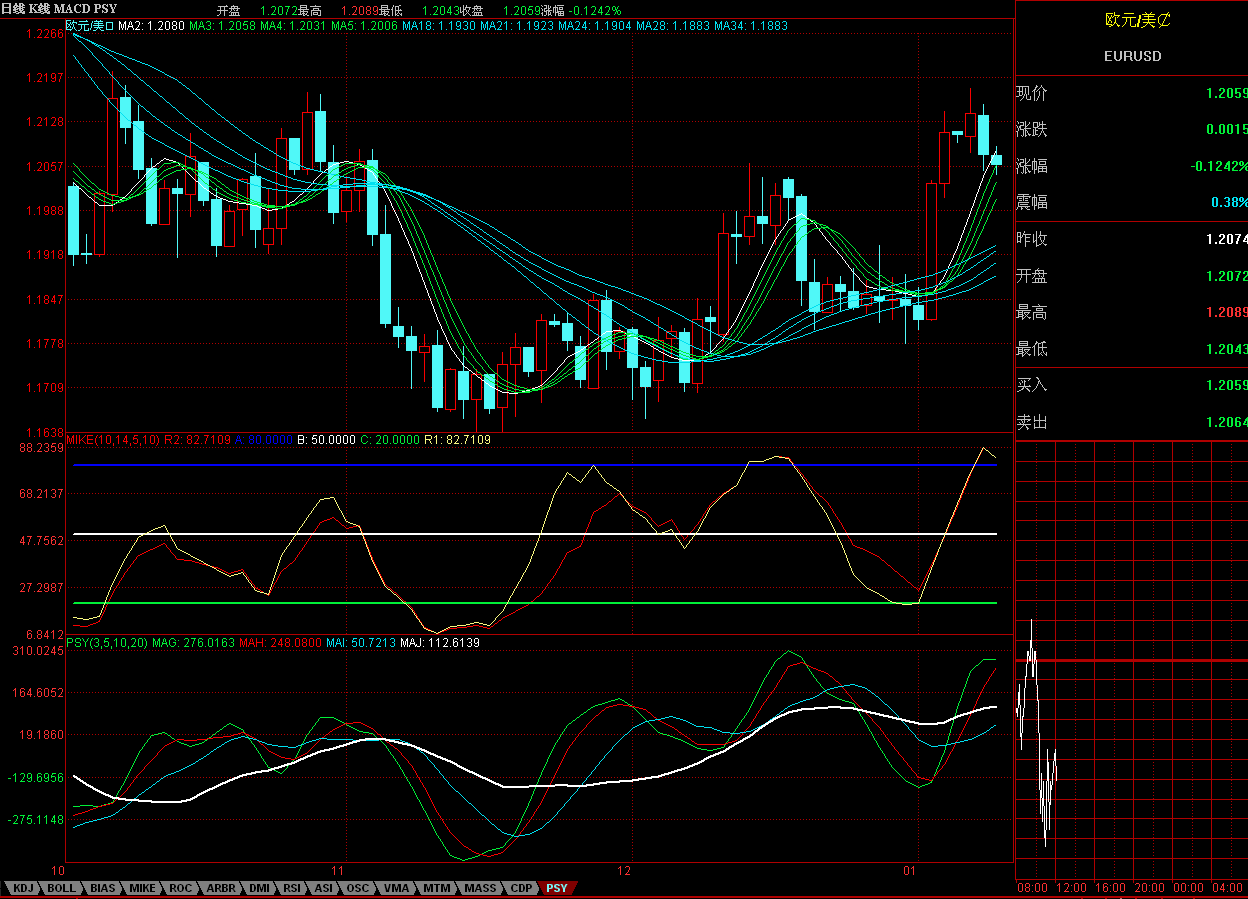Open the ARBR indicator tab
1248x899 pixels.
[222, 888]
